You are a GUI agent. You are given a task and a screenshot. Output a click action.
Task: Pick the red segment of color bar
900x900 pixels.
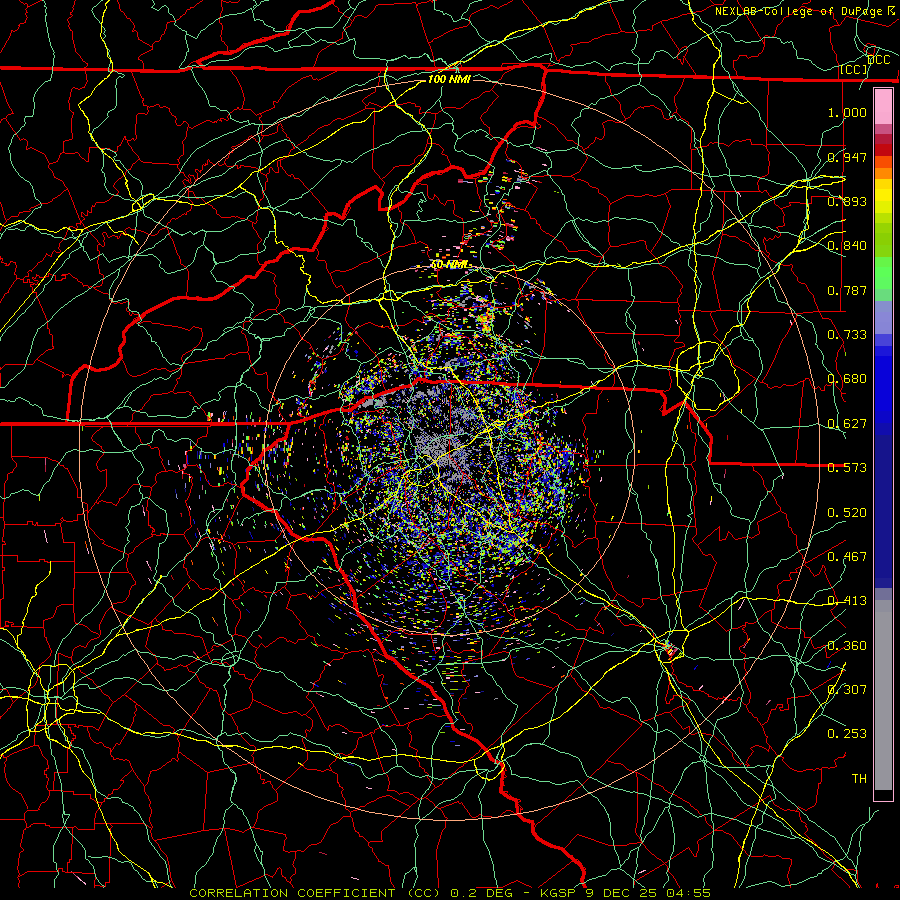pos(883,150)
